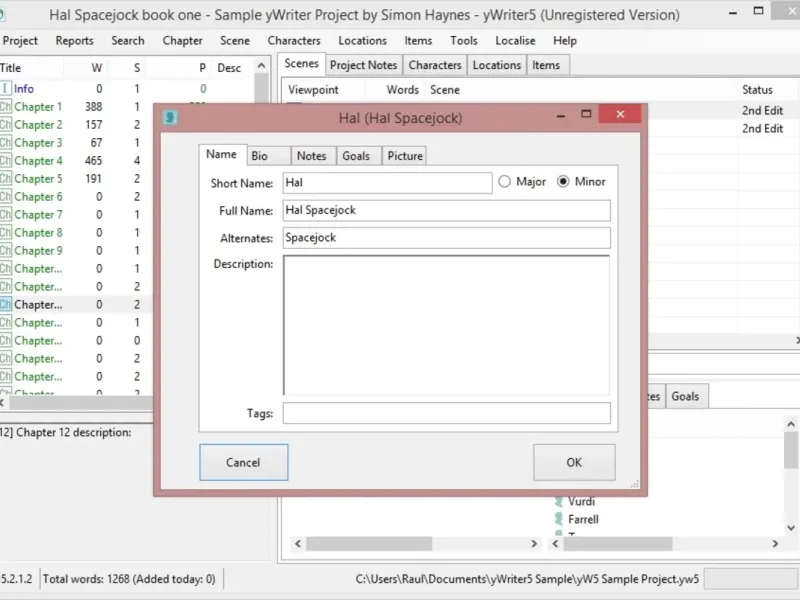Open the Goals tab in character dialog
The width and height of the screenshot is (800, 600).
357,156
